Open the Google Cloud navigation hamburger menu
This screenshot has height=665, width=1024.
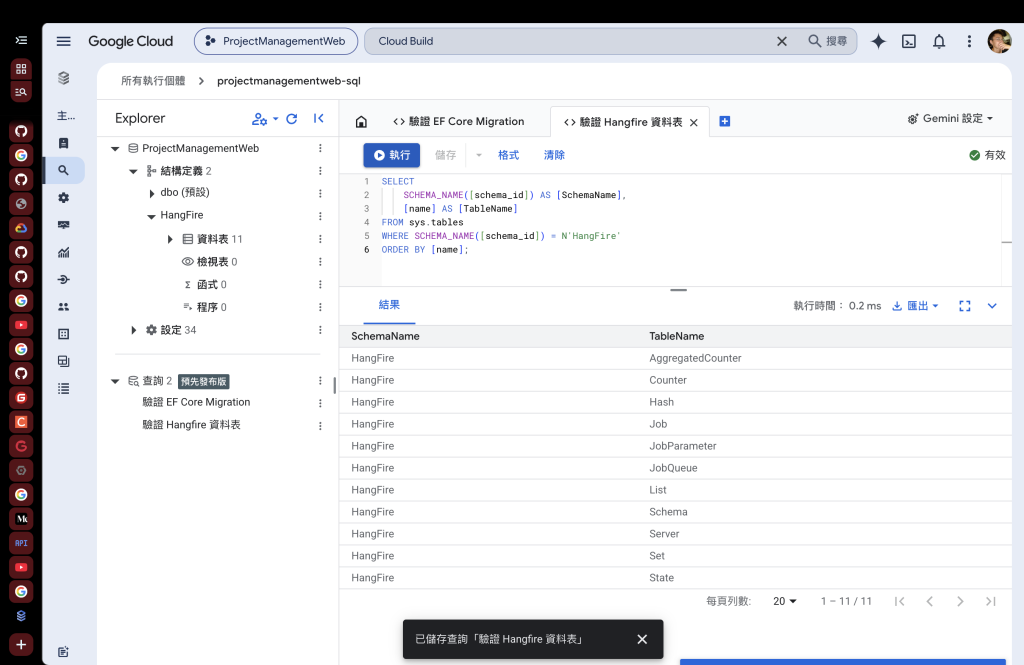63,41
